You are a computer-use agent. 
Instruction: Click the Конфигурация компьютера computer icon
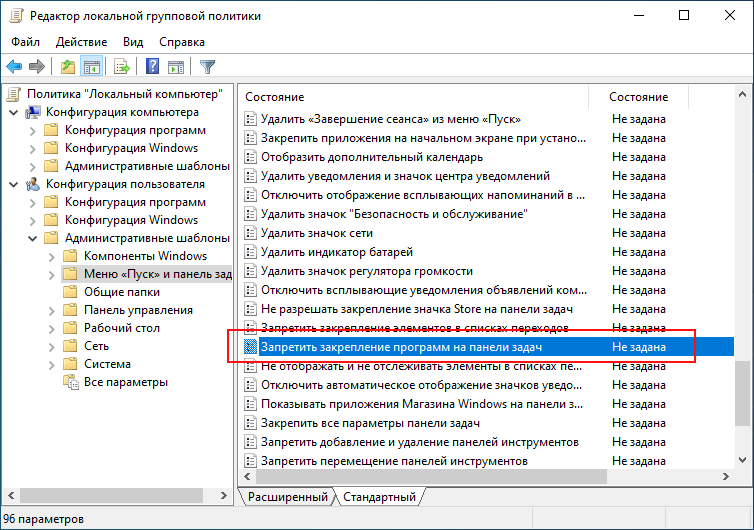[x=33, y=113]
